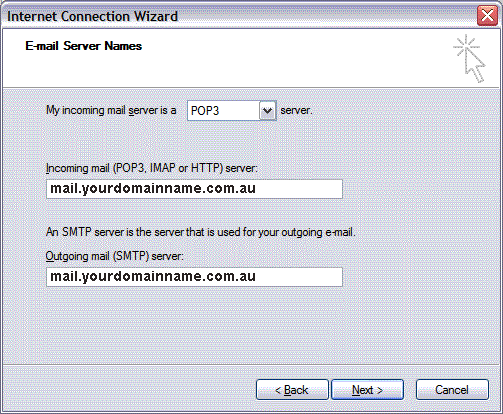The image size is (503, 414).
Task: Close the Internet Connection Wizard window
Action: click(487, 16)
